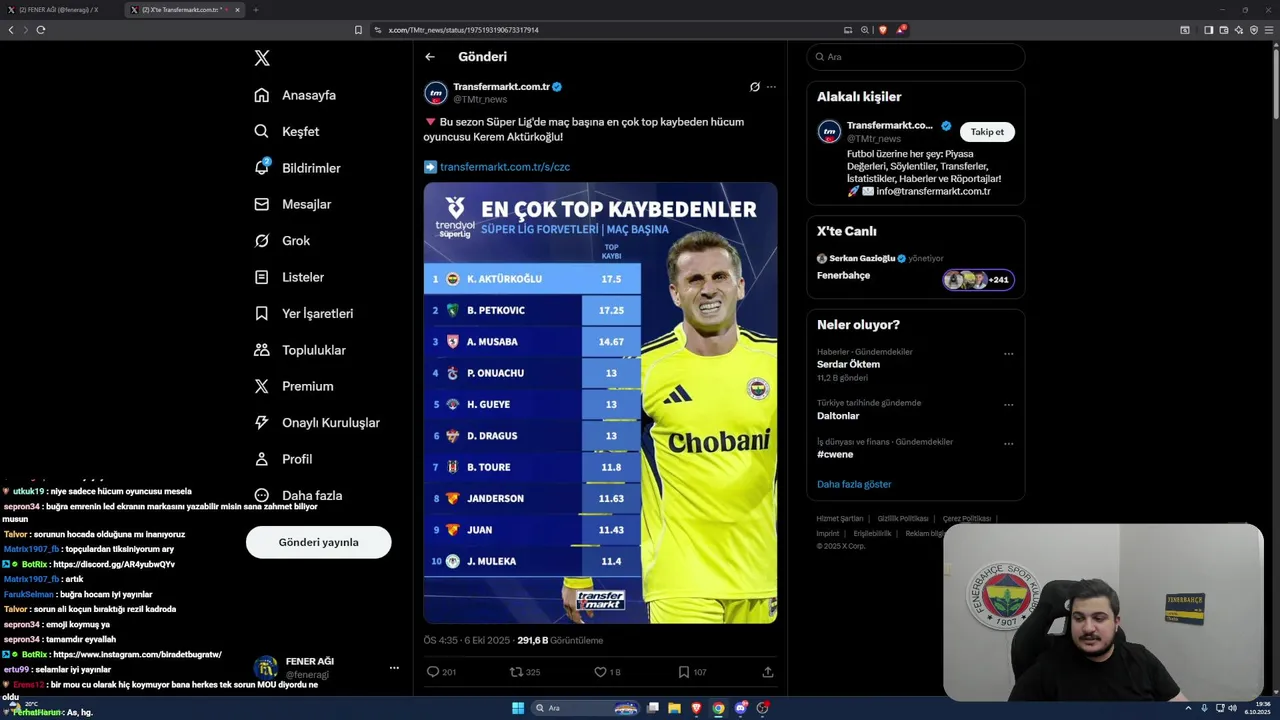Click the Takip et follow button

point(987,132)
